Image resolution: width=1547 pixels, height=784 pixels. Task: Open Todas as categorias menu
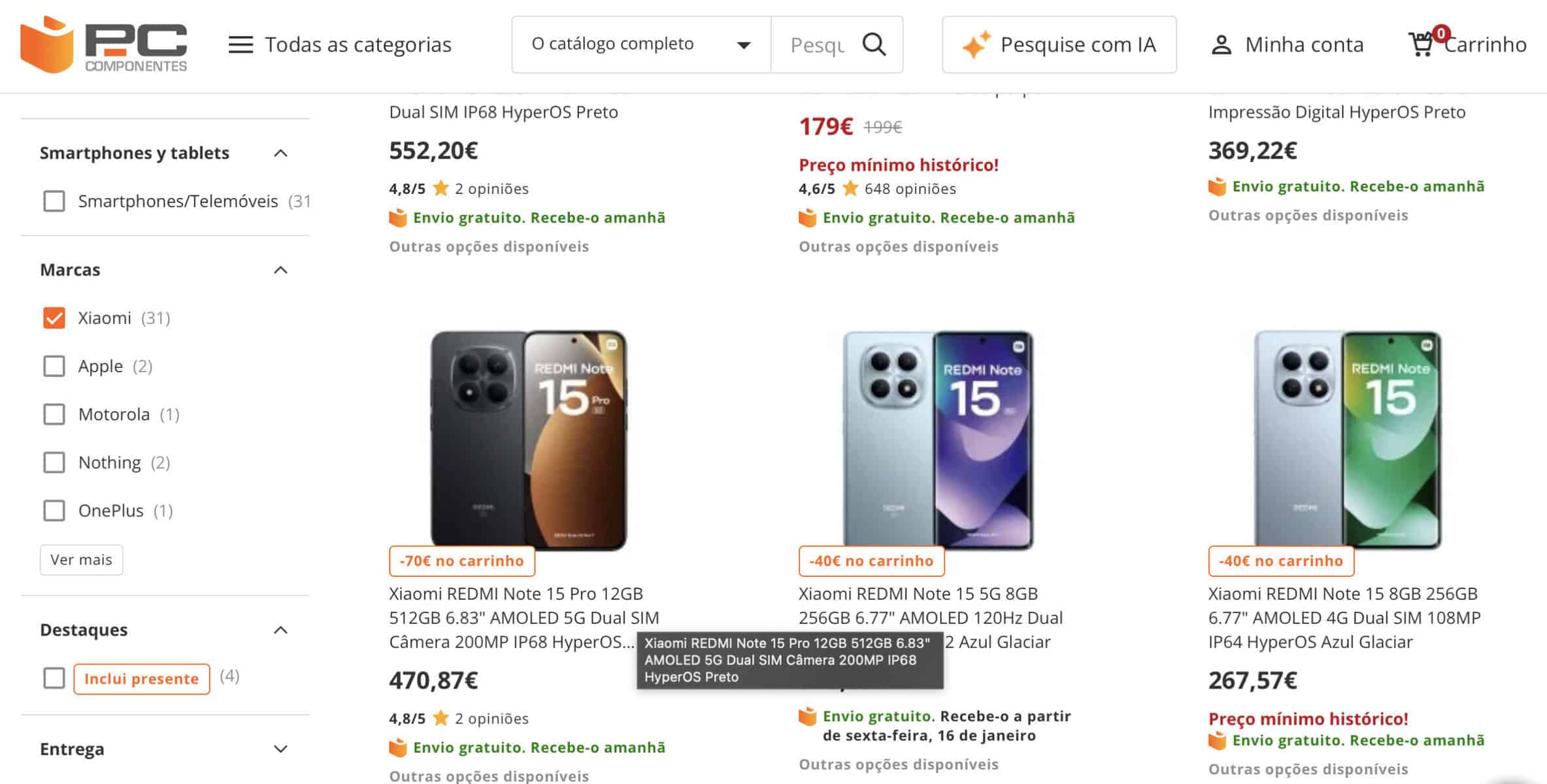tap(358, 44)
